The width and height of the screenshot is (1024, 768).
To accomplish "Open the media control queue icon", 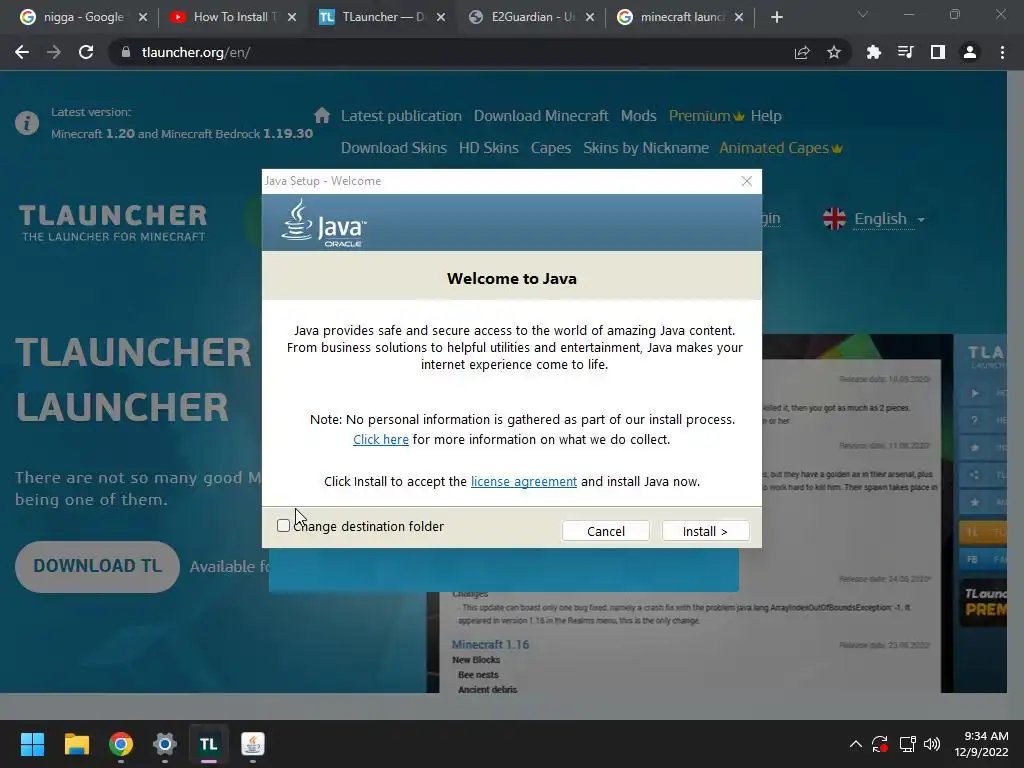I will pyautogui.click(x=906, y=52).
